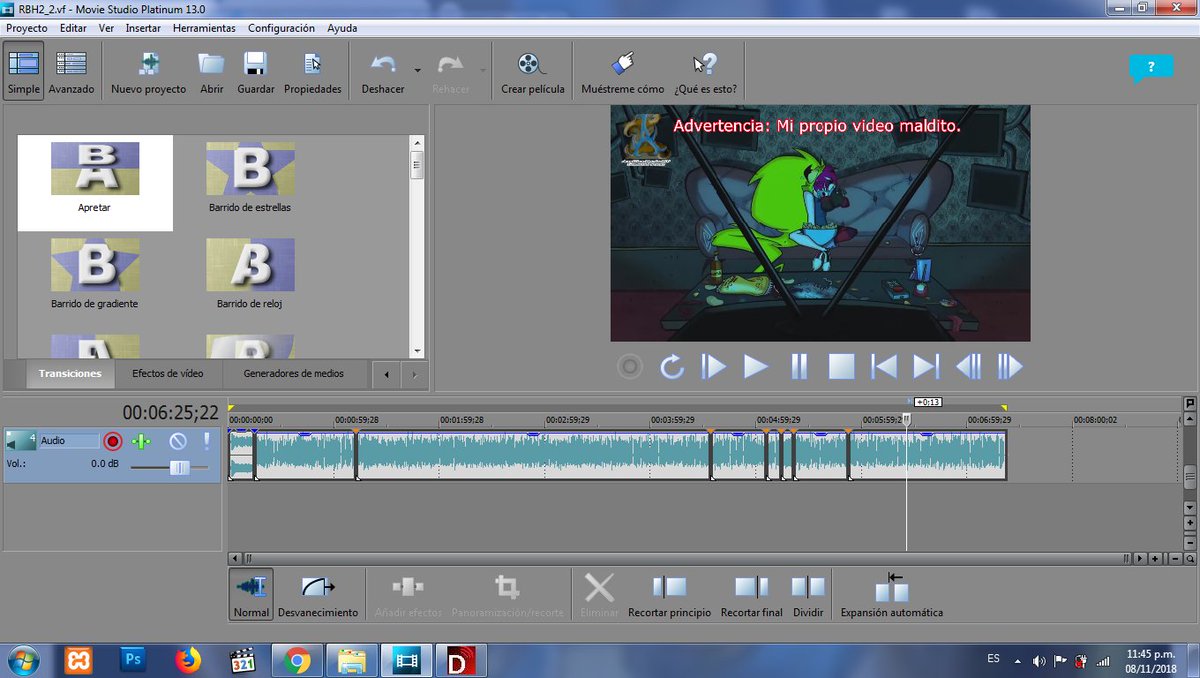Open the Editar menu
Viewport: 1200px width, 678px height.
point(73,28)
